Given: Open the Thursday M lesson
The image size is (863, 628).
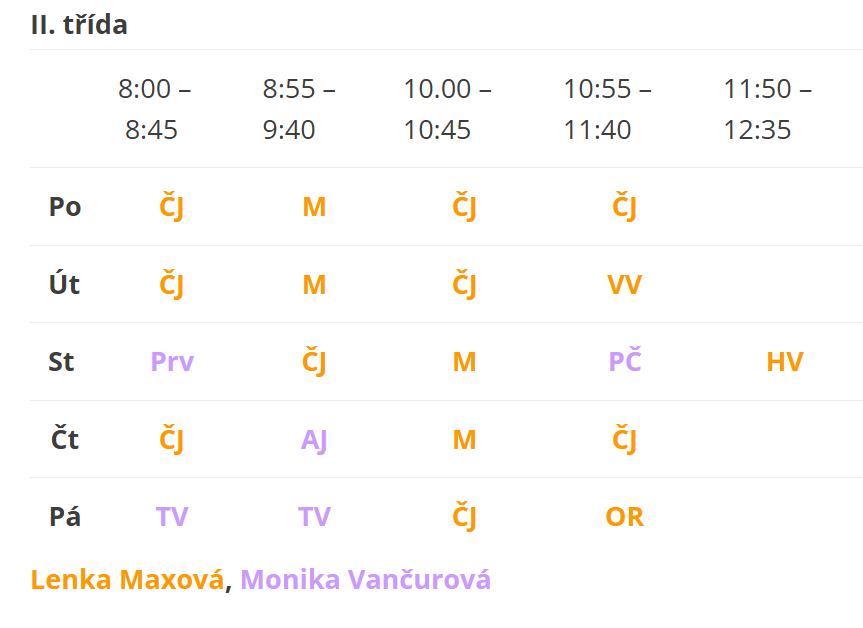Looking at the screenshot, I should pos(464,440).
